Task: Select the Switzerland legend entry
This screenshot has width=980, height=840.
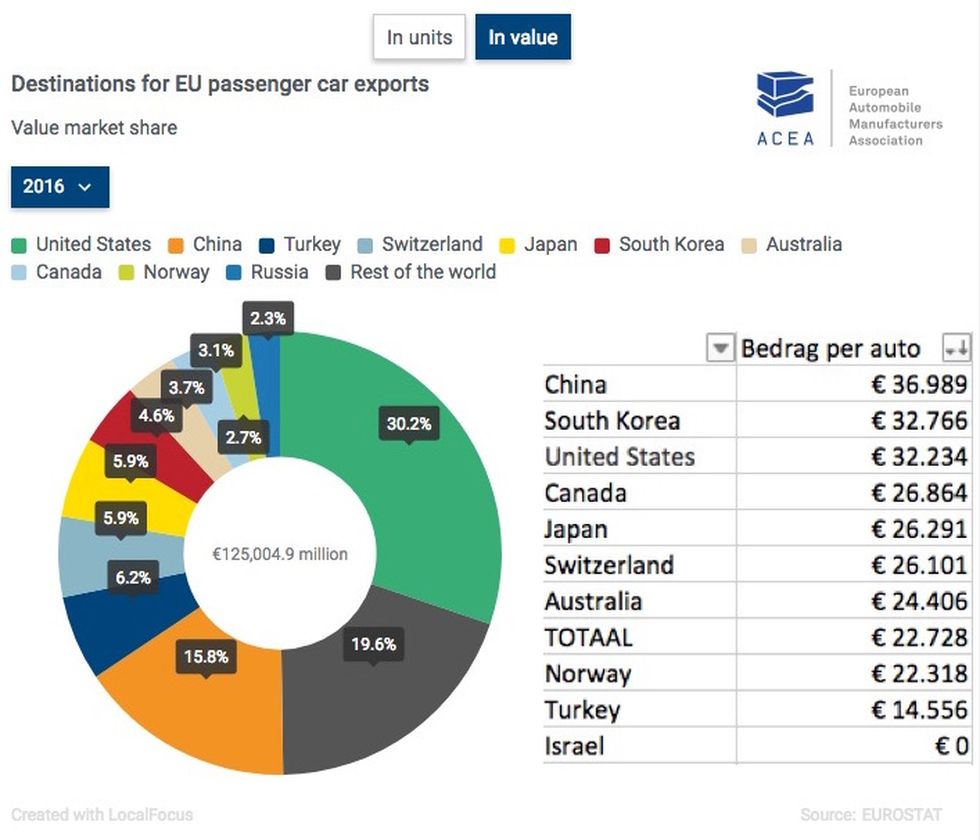Action: point(420,244)
